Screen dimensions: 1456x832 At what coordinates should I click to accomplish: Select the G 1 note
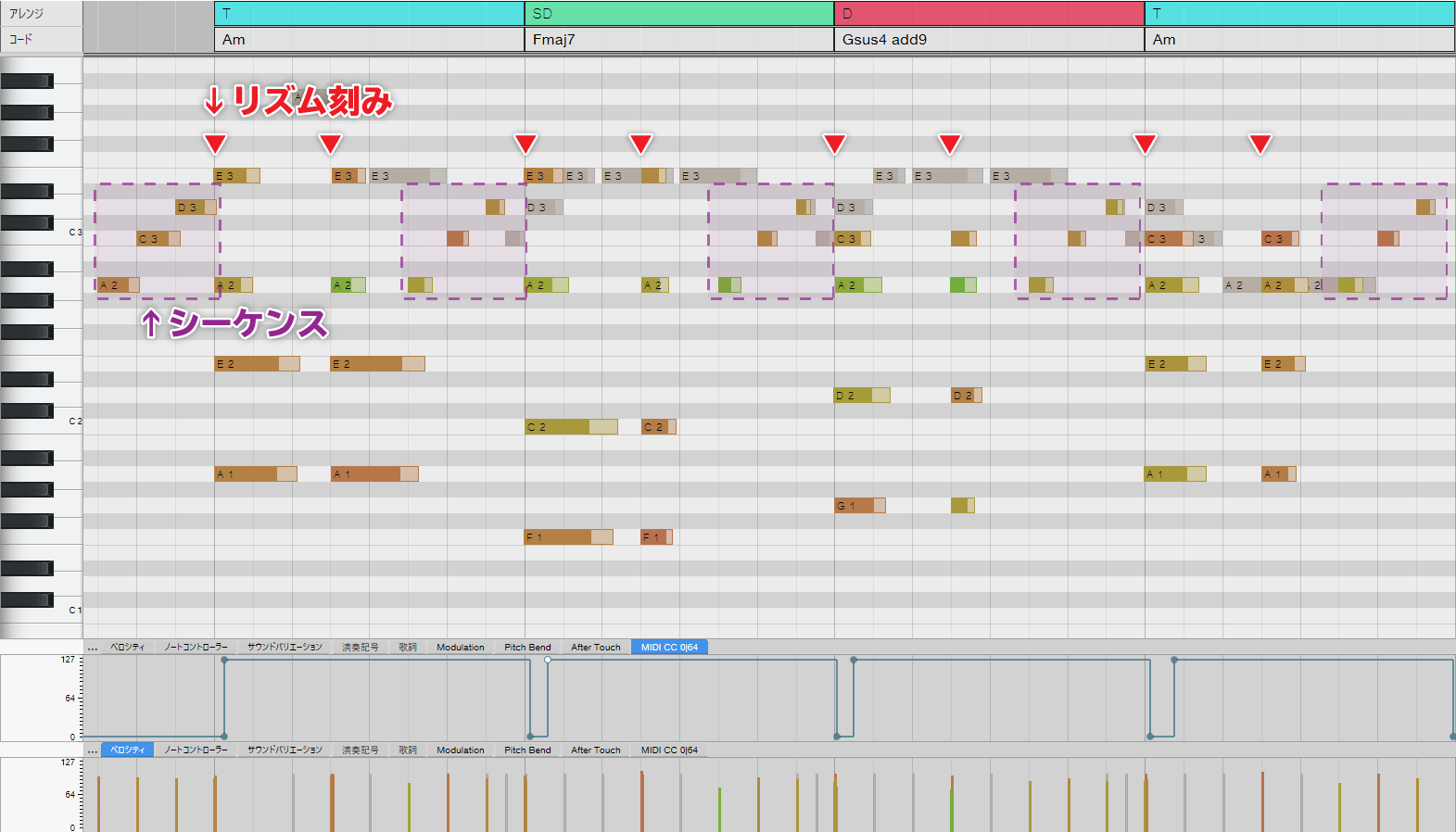tap(860, 505)
